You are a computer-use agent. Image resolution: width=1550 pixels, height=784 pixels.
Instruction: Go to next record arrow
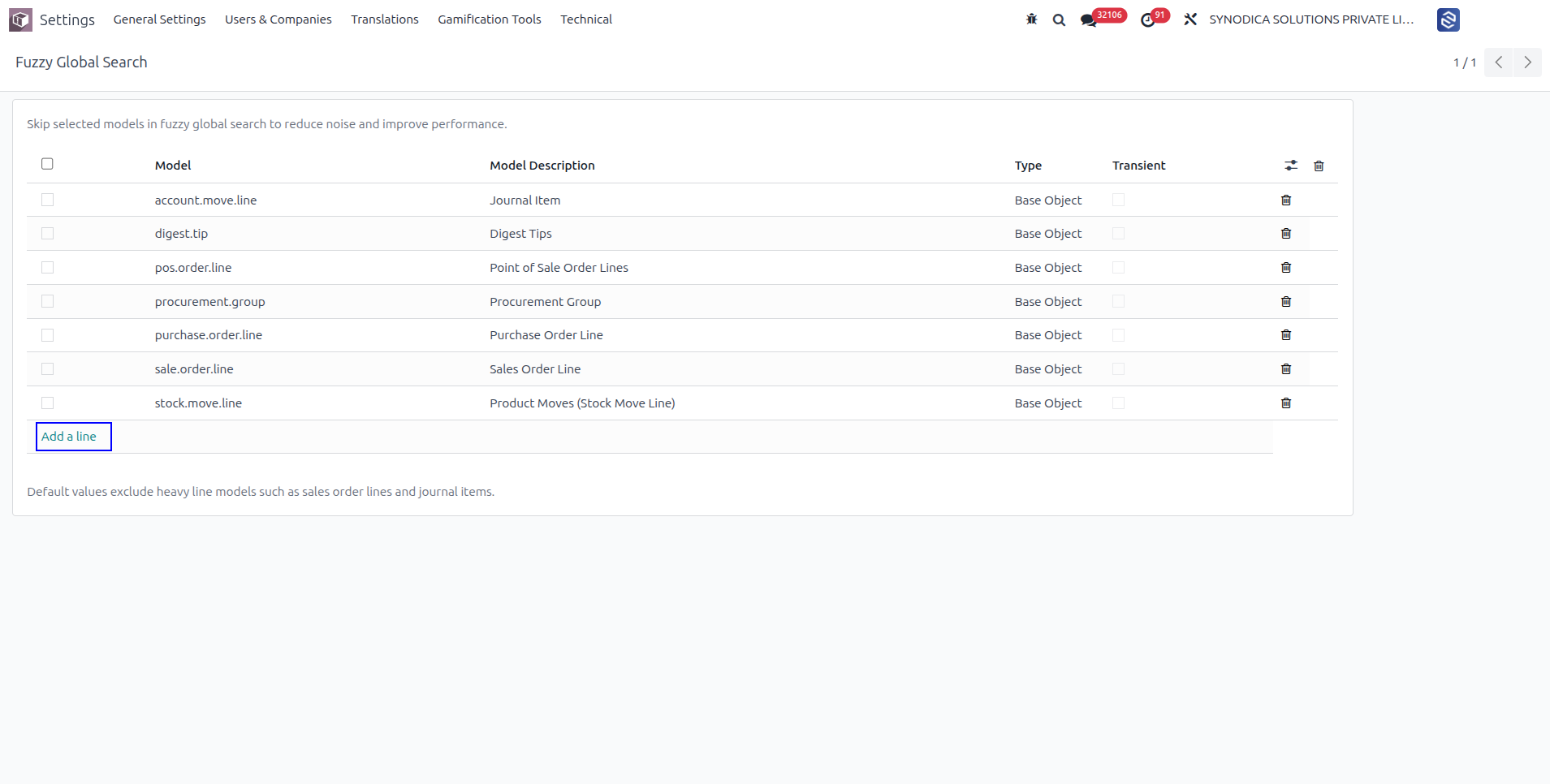[1527, 62]
